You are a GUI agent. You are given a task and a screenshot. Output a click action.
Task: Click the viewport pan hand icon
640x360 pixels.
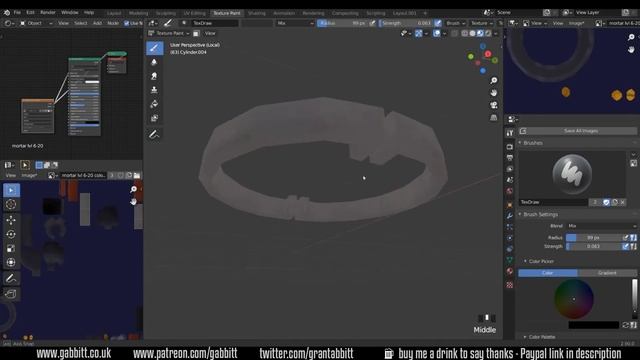494,93
